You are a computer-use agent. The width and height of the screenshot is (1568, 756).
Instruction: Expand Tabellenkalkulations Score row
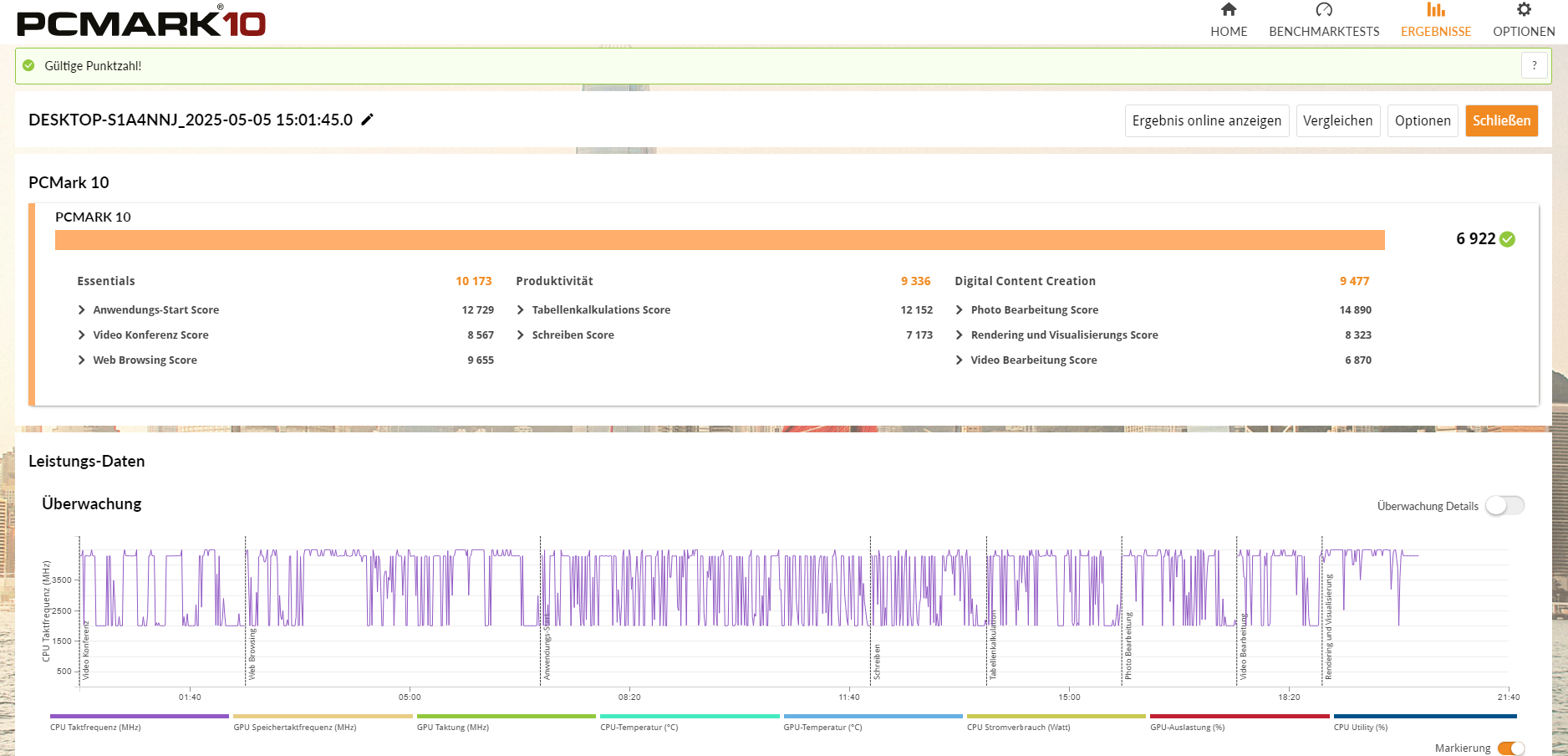point(520,309)
